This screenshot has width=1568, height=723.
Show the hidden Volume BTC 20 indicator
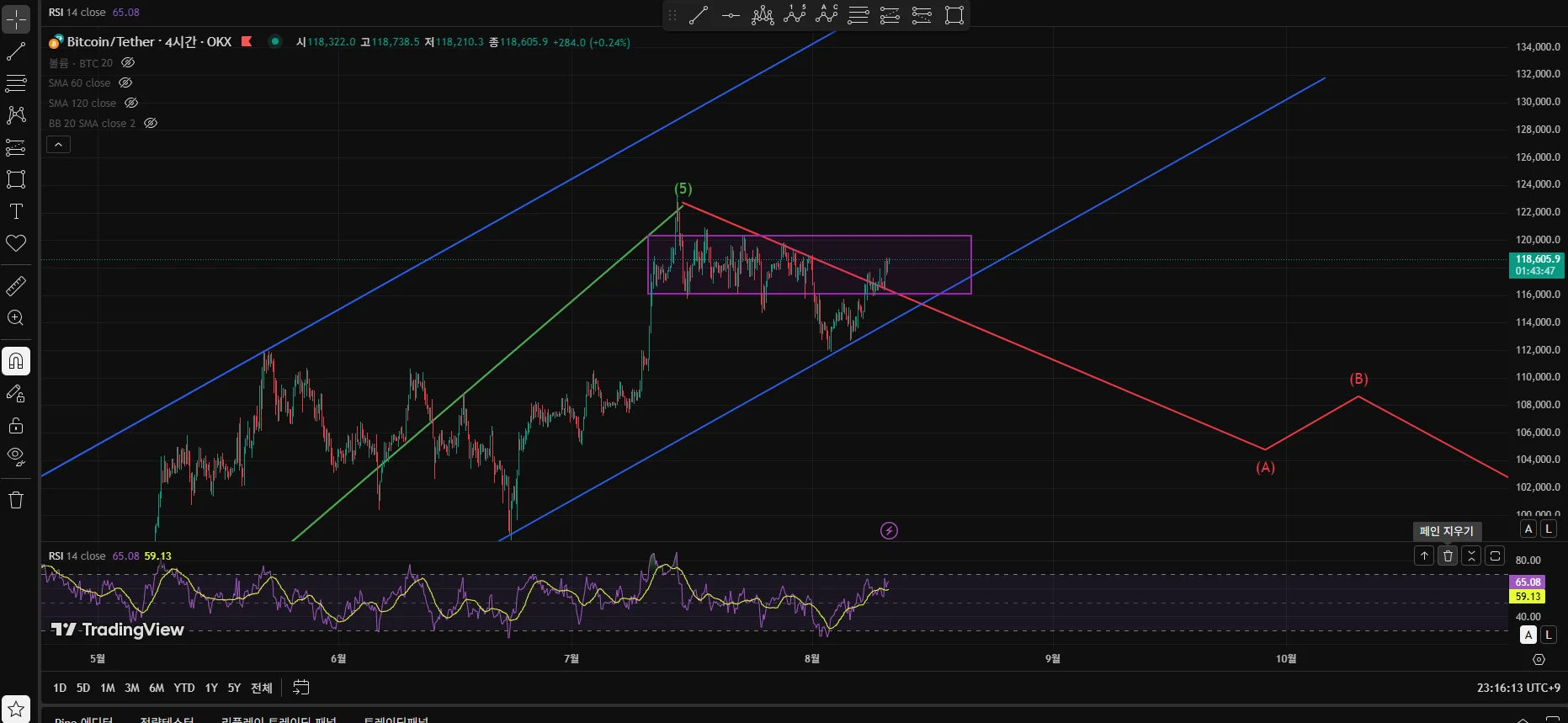(x=128, y=63)
